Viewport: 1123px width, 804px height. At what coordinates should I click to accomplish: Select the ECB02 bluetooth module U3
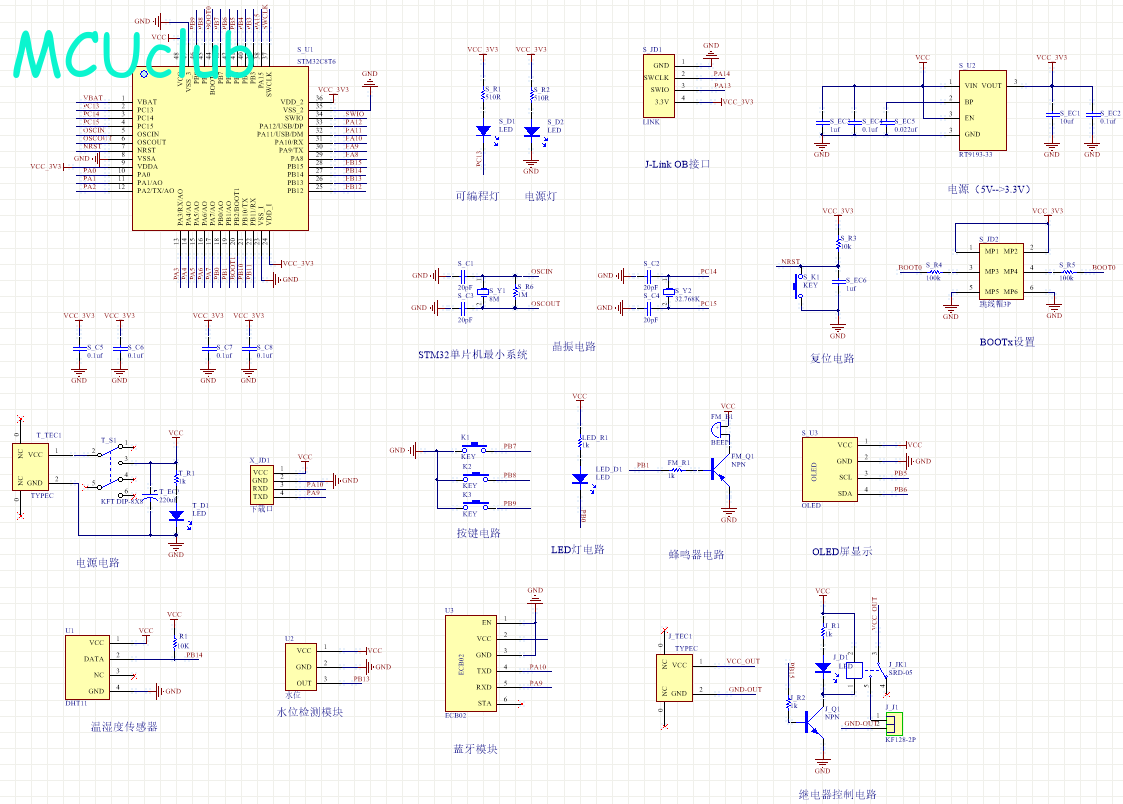(471, 663)
